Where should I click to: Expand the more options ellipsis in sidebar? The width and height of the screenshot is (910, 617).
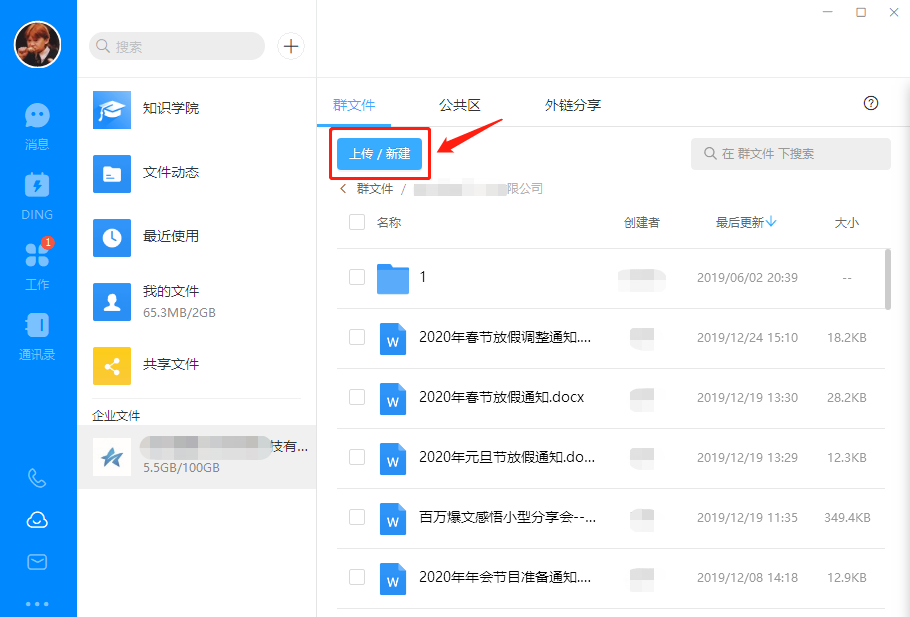tap(36, 603)
